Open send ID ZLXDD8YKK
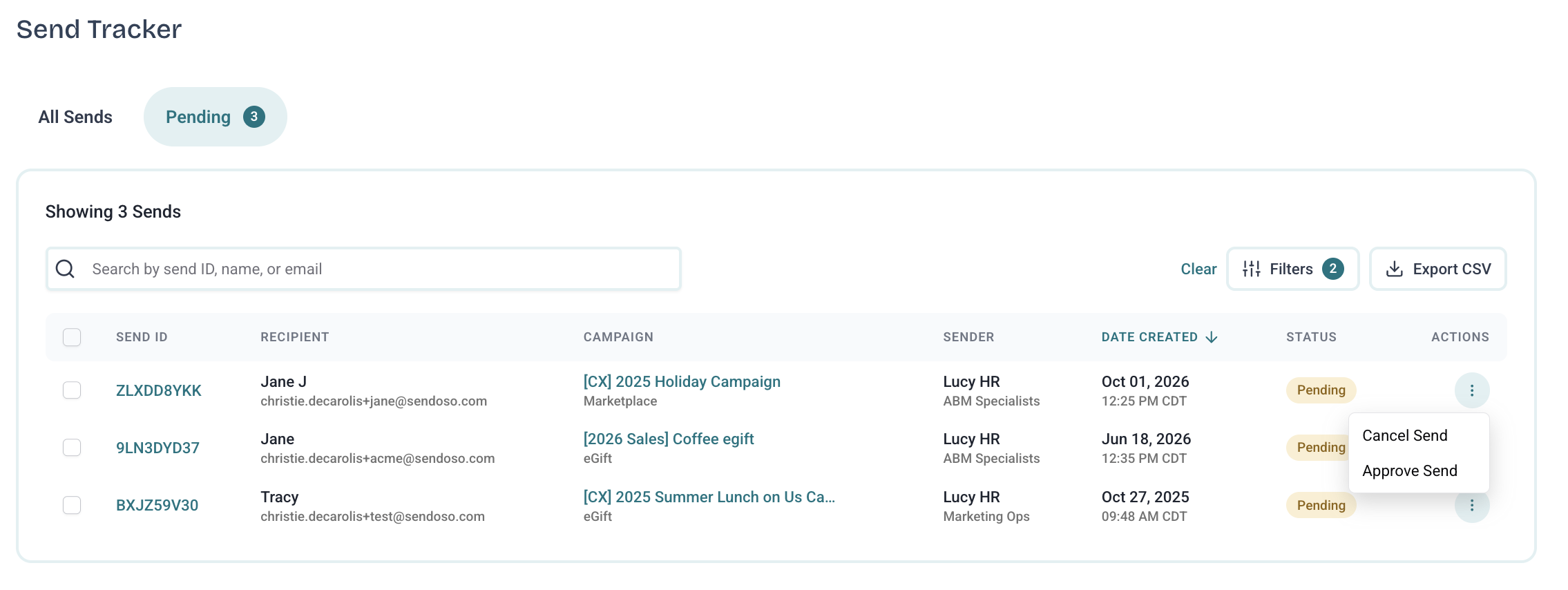This screenshot has width=1568, height=590. [x=159, y=391]
